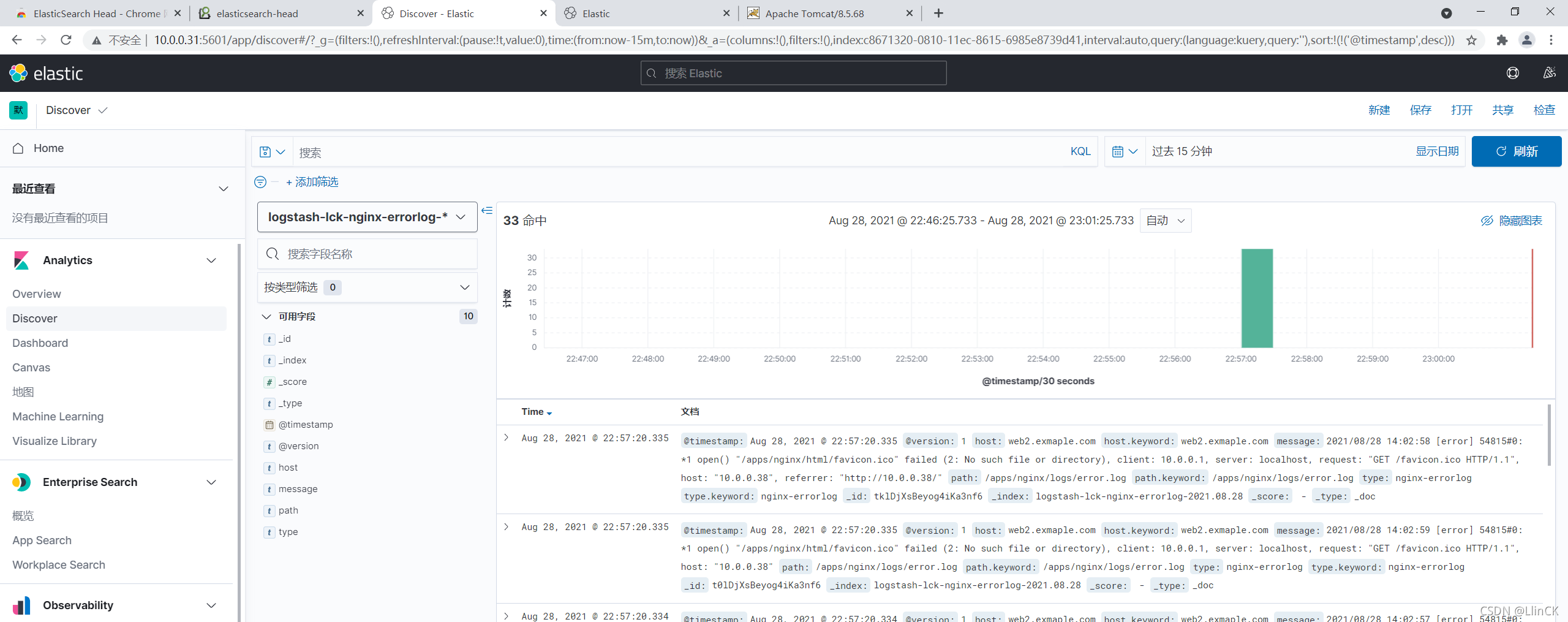The width and height of the screenshot is (1568, 622).
Task: Open Machine Learning in sidebar
Action: (58, 417)
